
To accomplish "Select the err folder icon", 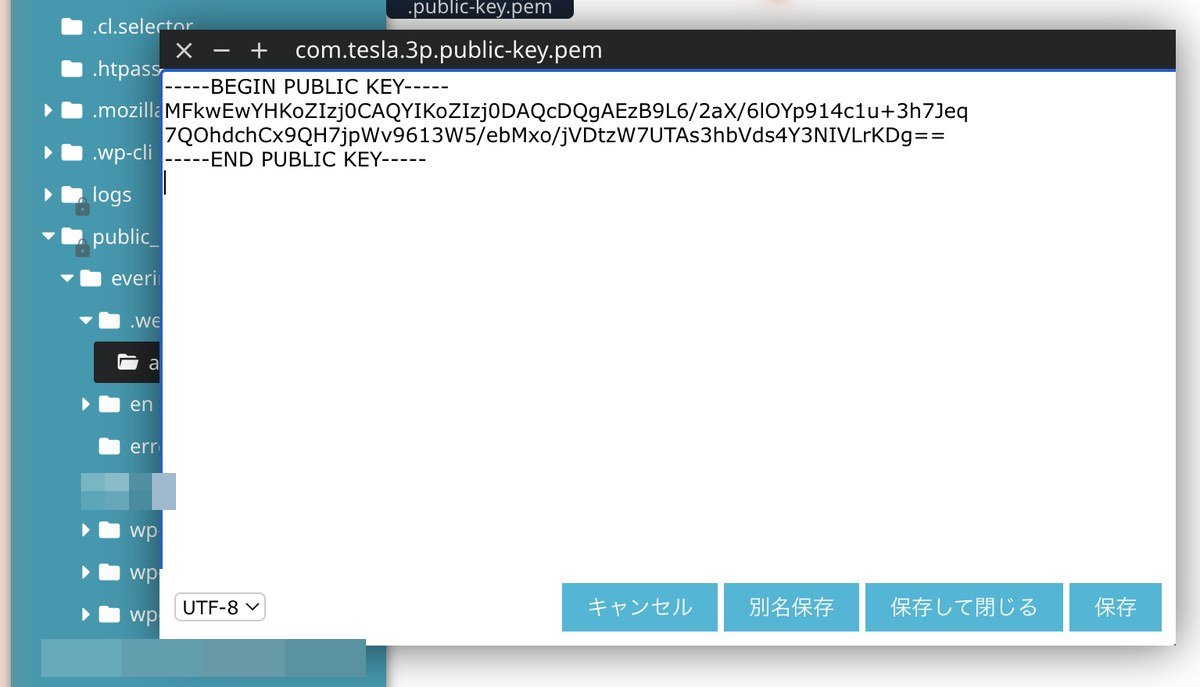I will tap(109, 446).
